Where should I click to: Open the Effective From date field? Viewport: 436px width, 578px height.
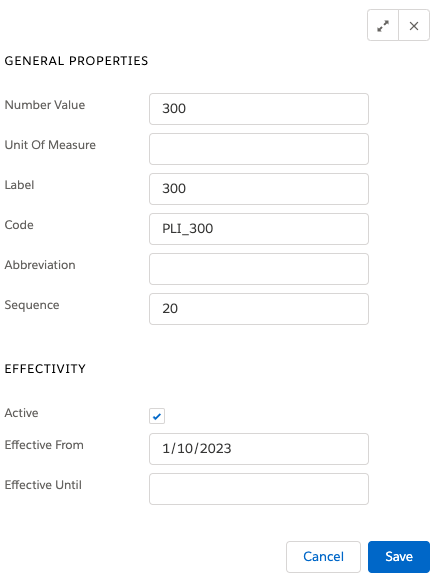pyautogui.click(x=259, y=449)
